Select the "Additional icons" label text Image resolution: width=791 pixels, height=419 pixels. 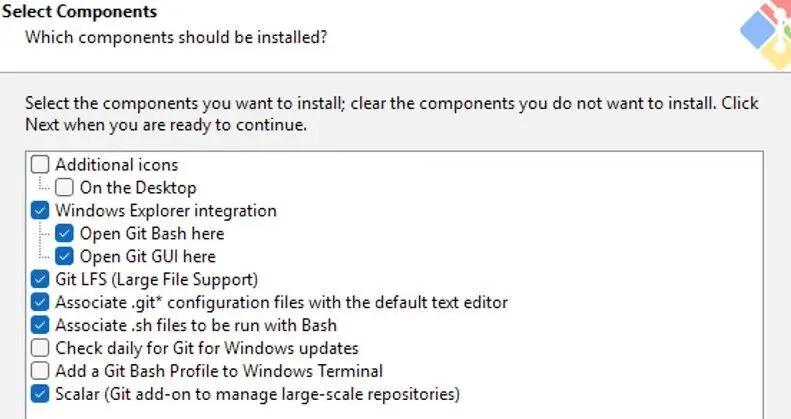click(117, 164)
